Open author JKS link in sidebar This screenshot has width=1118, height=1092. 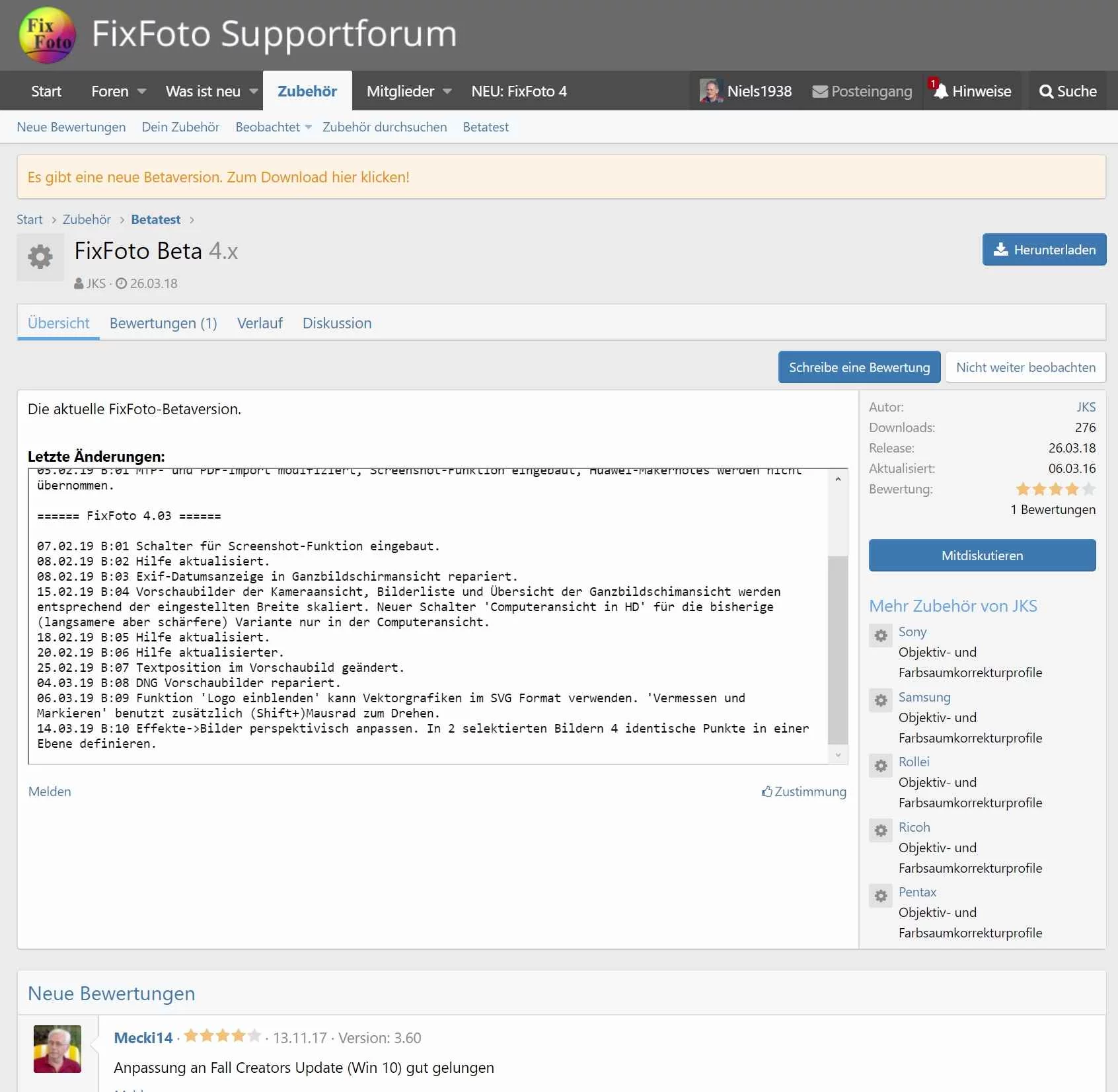[x=1086, y=407]
